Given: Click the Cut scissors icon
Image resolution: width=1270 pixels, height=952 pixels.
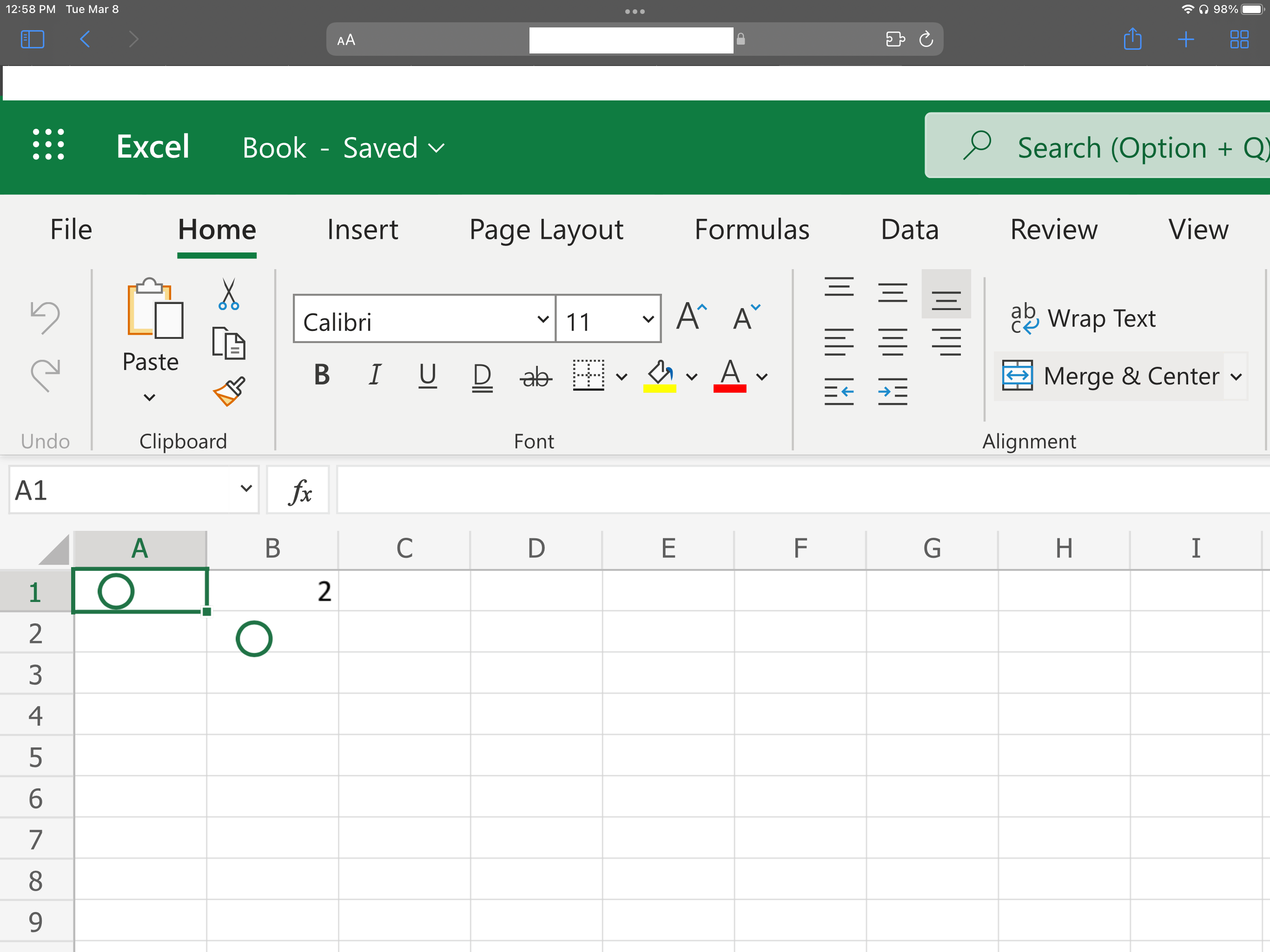Looking at the screenshot, I should 229,294.
